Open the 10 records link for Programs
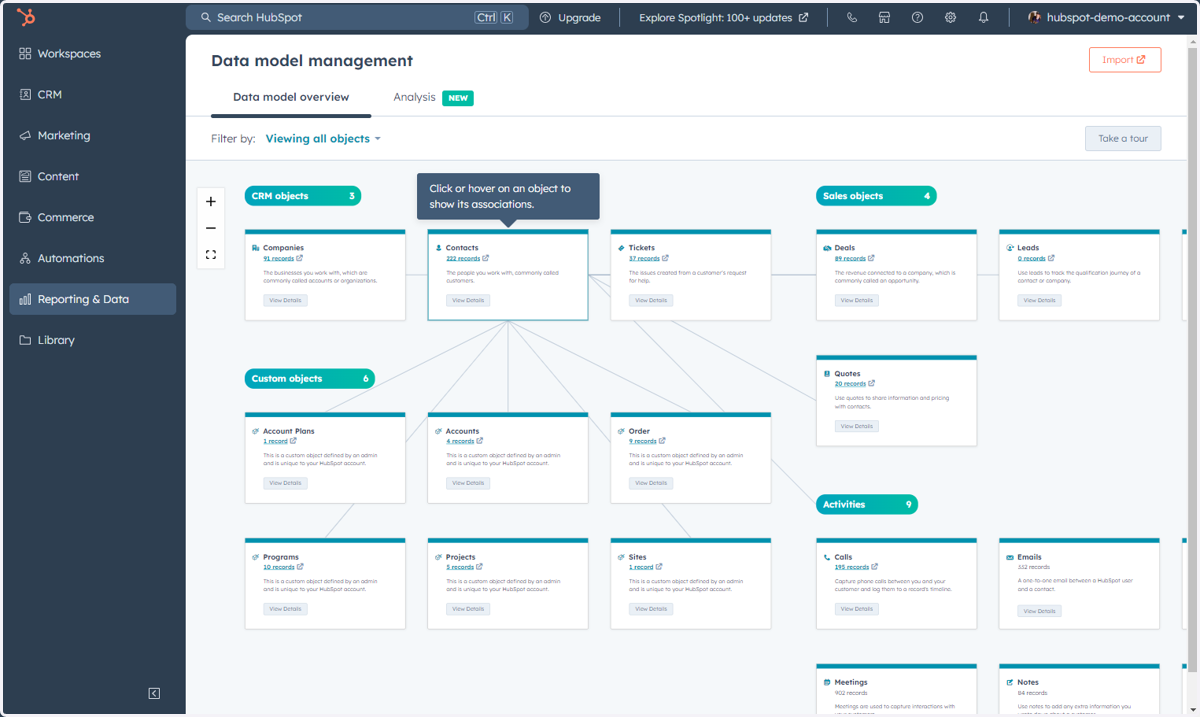The width and height of the screenshot is (1200, 717). 278,567
